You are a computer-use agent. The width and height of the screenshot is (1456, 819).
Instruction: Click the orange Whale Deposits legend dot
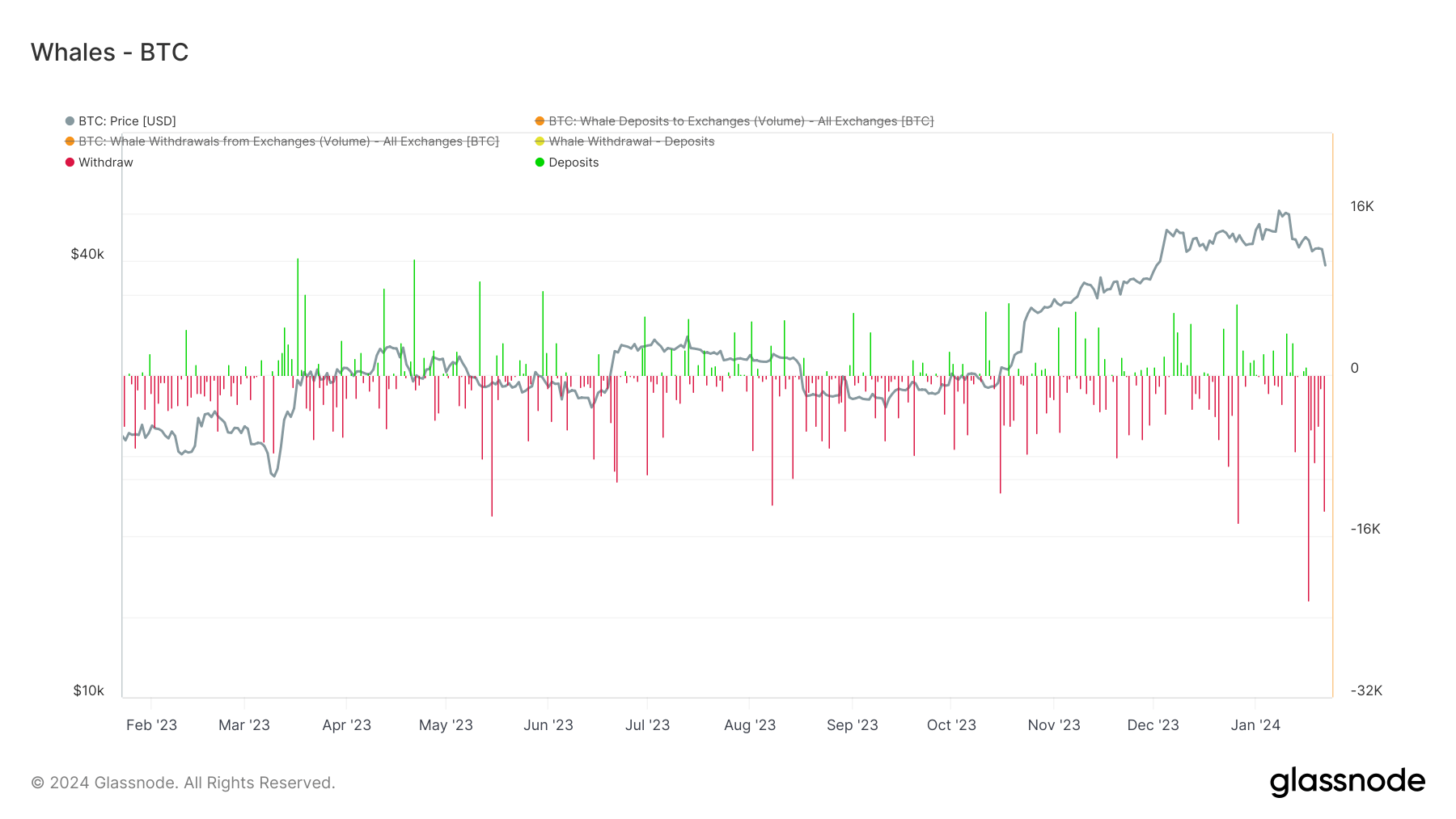tap(538, 120)
